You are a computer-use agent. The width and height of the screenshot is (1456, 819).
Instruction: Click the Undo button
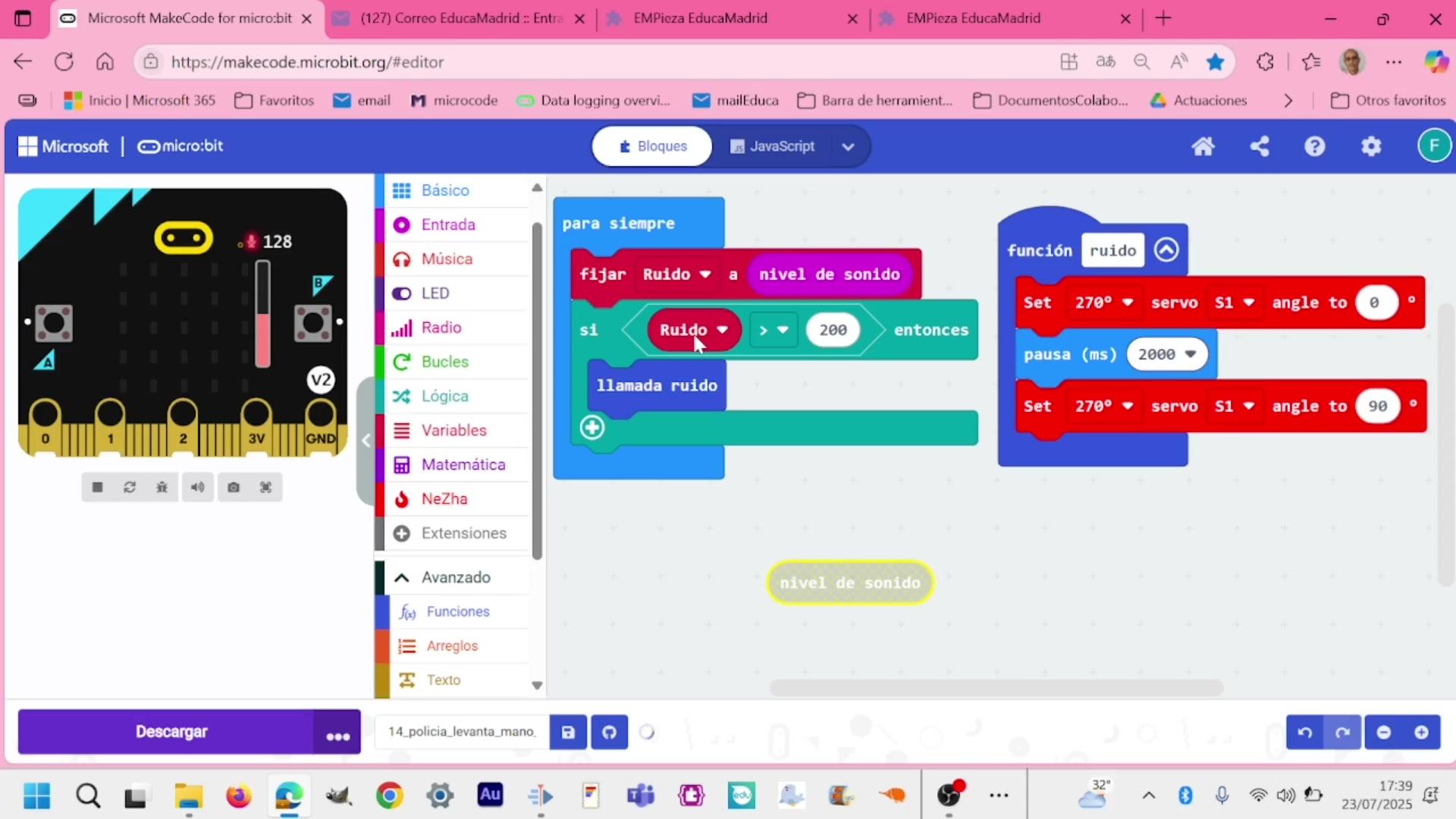pyautogui.click(x=1304, y=733)
